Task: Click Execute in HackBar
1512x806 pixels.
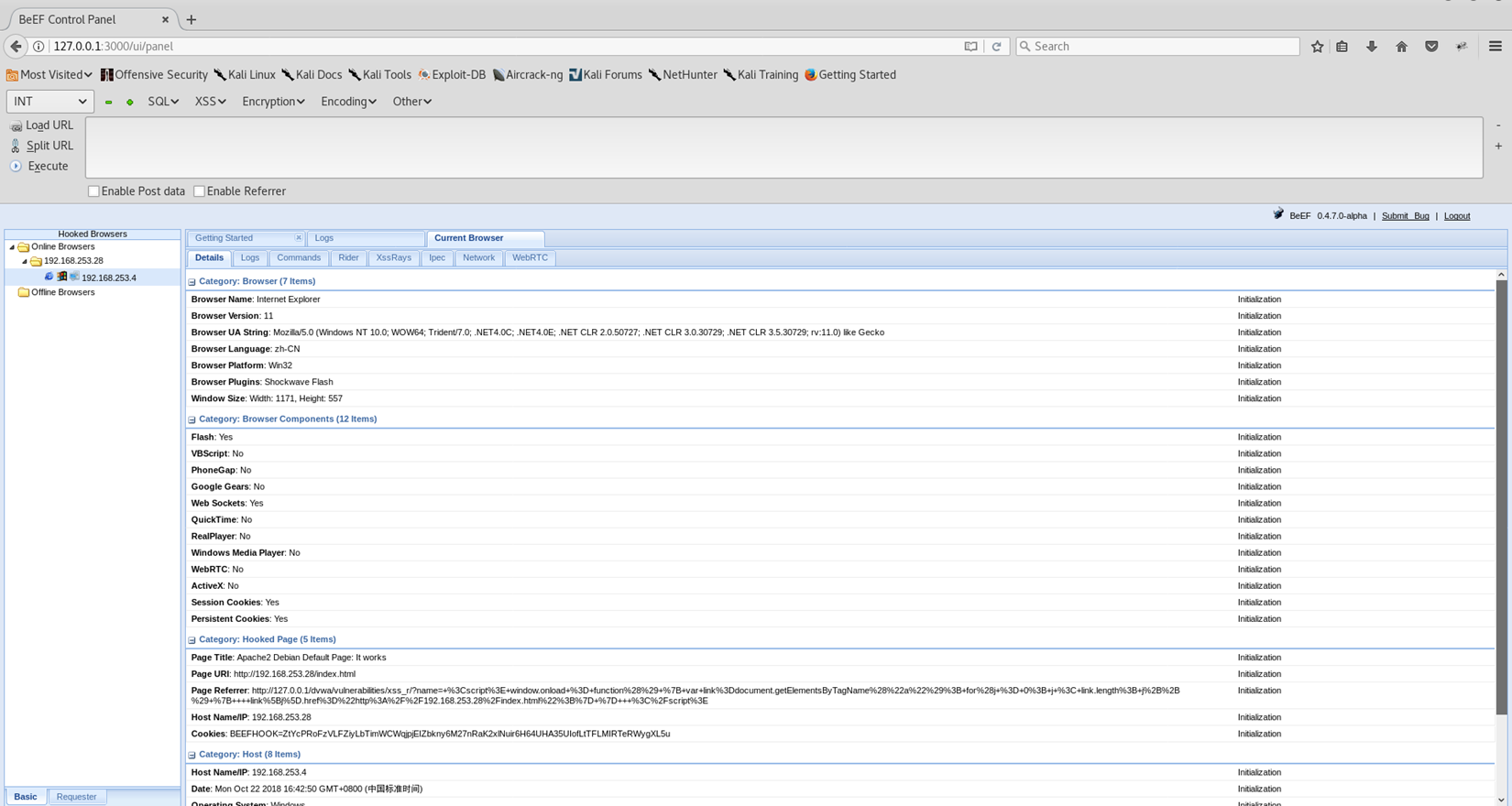Action: 38,166
